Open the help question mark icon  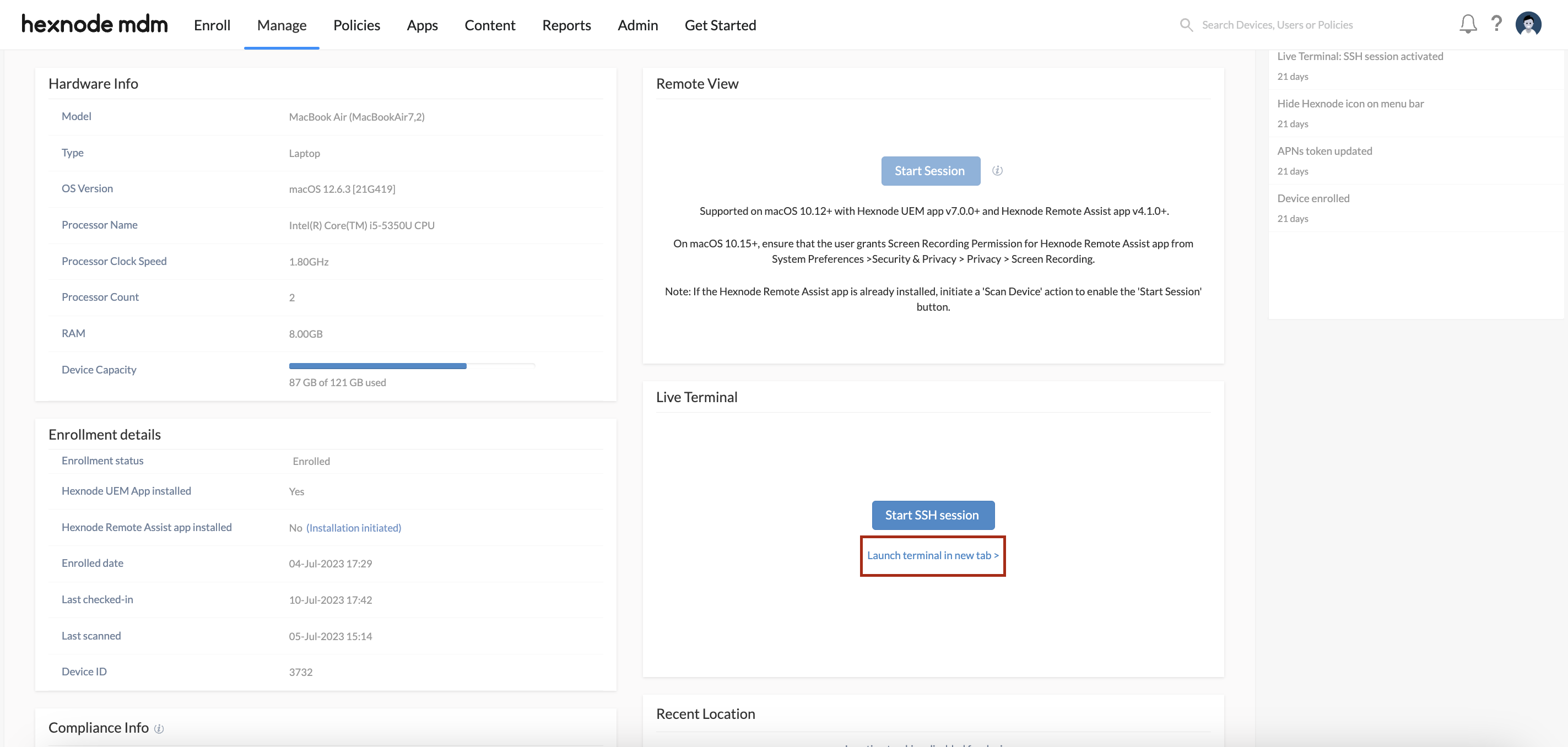tap(1496, 24)
